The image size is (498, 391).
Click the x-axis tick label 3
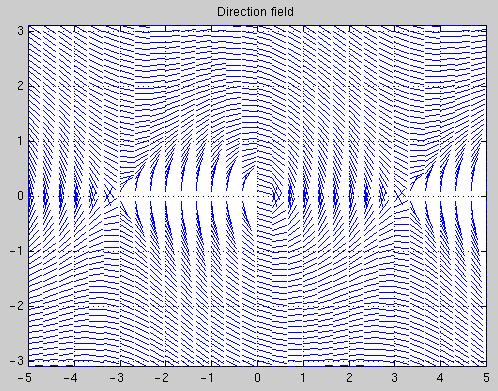(x=395, y=378)
